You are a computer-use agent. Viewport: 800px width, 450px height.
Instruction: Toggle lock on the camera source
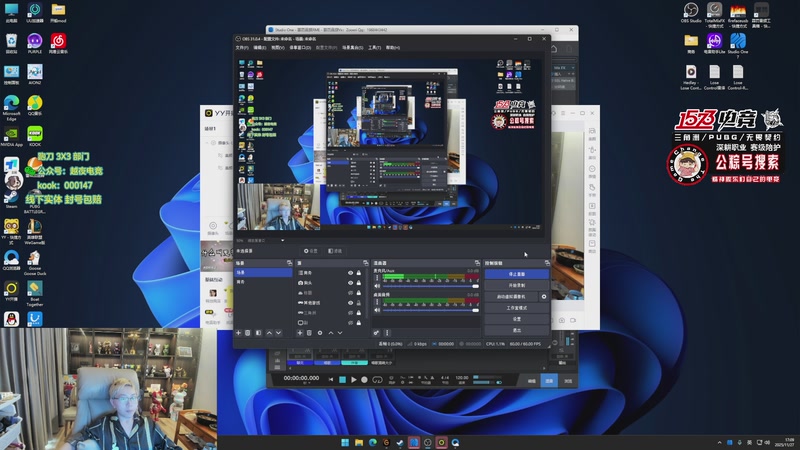pyautogui.click(x=359, y=283)
